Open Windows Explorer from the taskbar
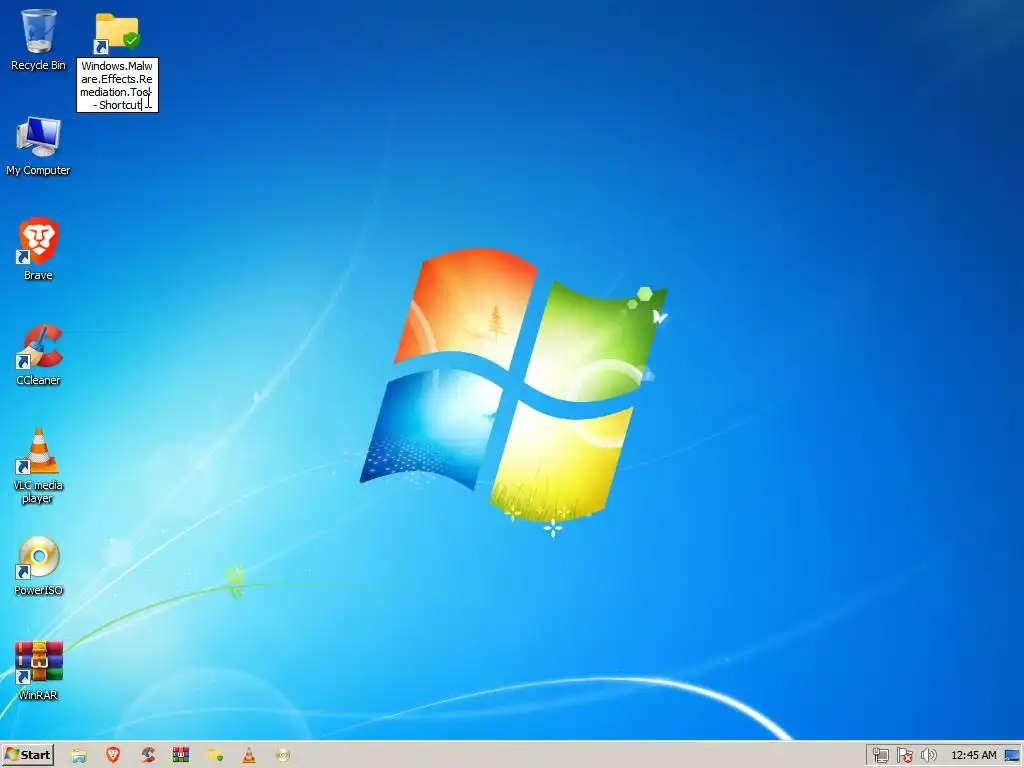The image size is (1024, 768). pyautogui.click(x=79, y=756)
